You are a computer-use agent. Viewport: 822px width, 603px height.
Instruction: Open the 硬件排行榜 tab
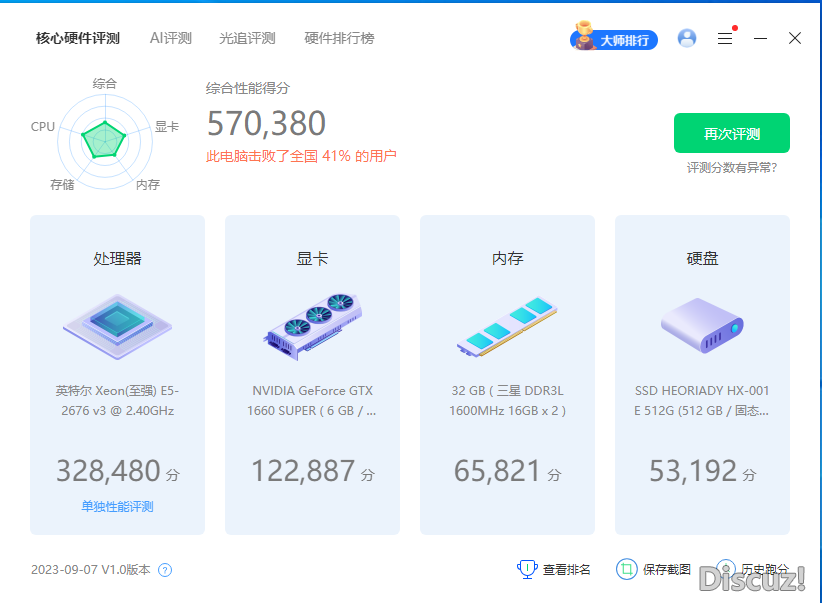point(339,38)
